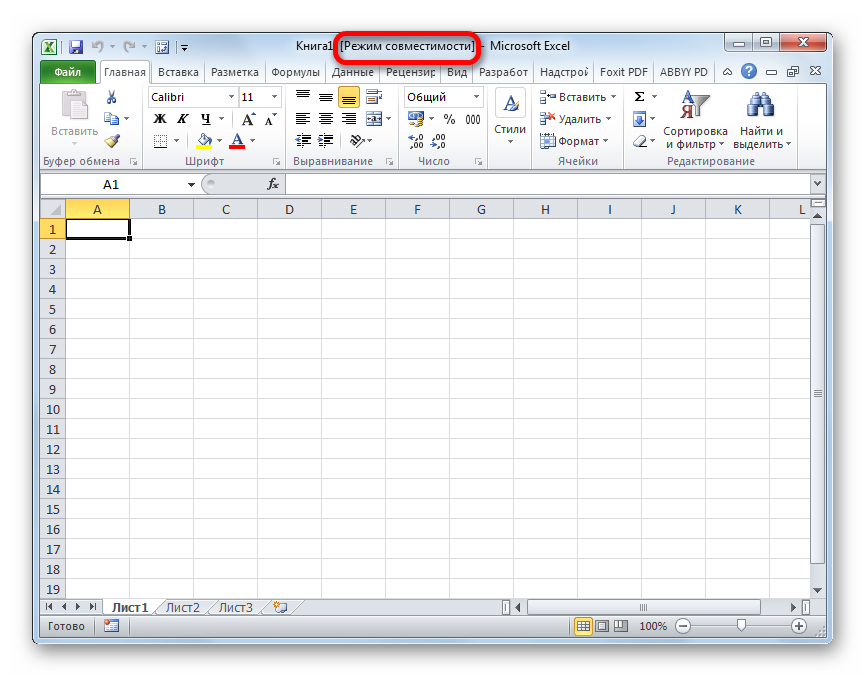Open the green Файл menu button
The image size is (866, 677).
pos(67,72)
